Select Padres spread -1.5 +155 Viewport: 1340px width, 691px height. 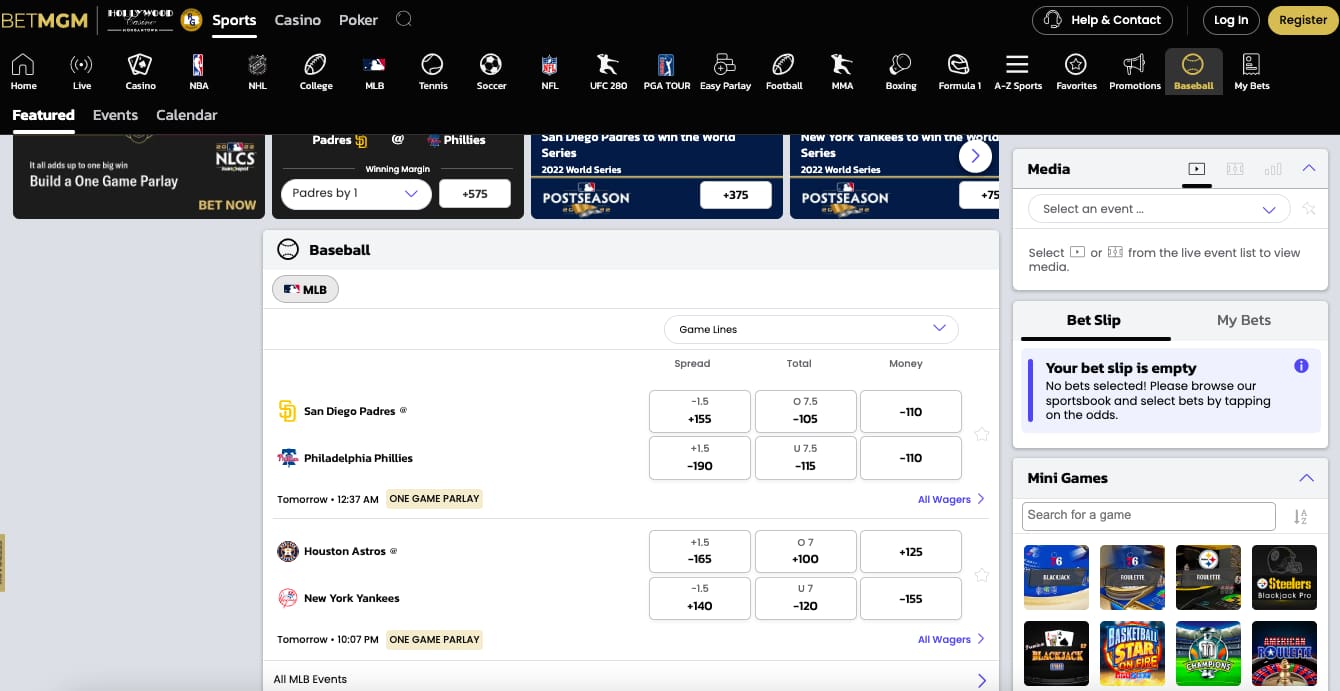(700, 411)
